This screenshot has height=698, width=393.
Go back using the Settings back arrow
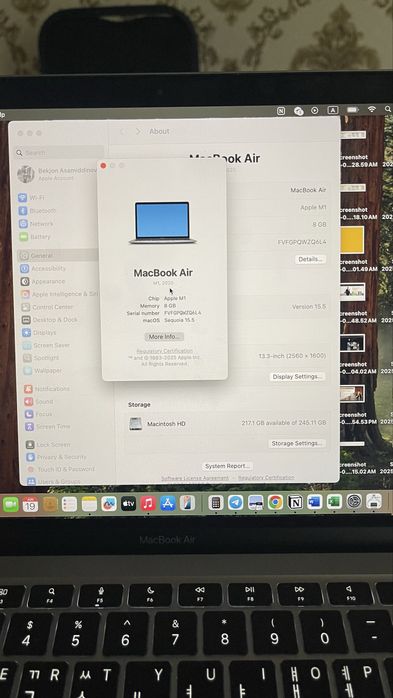(x=123, y=132)
